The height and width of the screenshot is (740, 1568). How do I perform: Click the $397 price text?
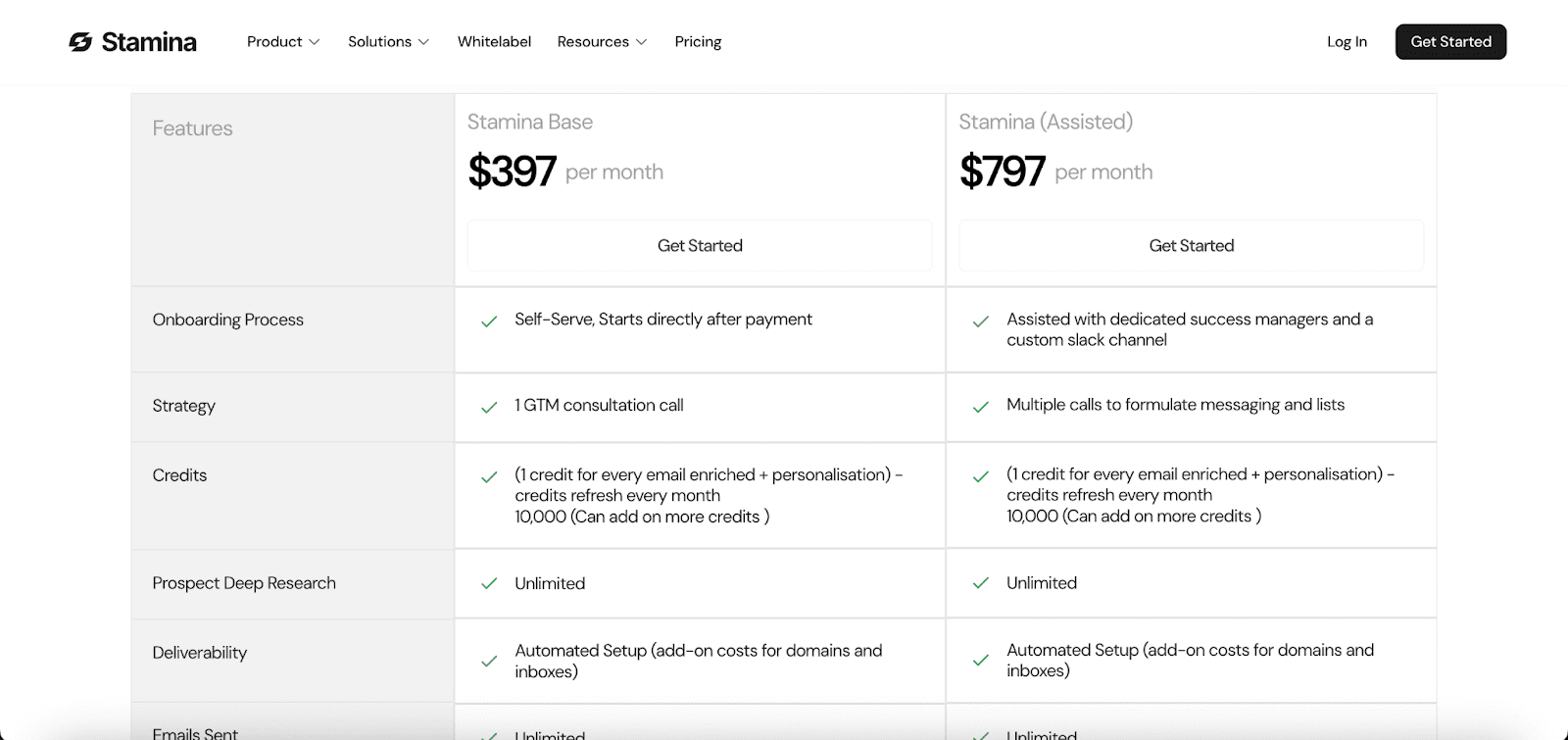click(x=512, y=172)
